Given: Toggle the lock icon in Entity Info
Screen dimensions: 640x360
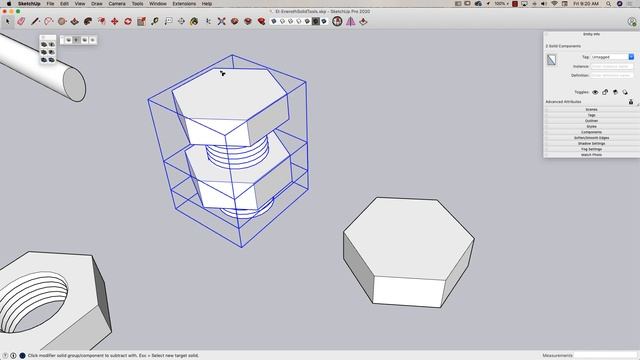Looking at the screenshot, I should point(605,92).
